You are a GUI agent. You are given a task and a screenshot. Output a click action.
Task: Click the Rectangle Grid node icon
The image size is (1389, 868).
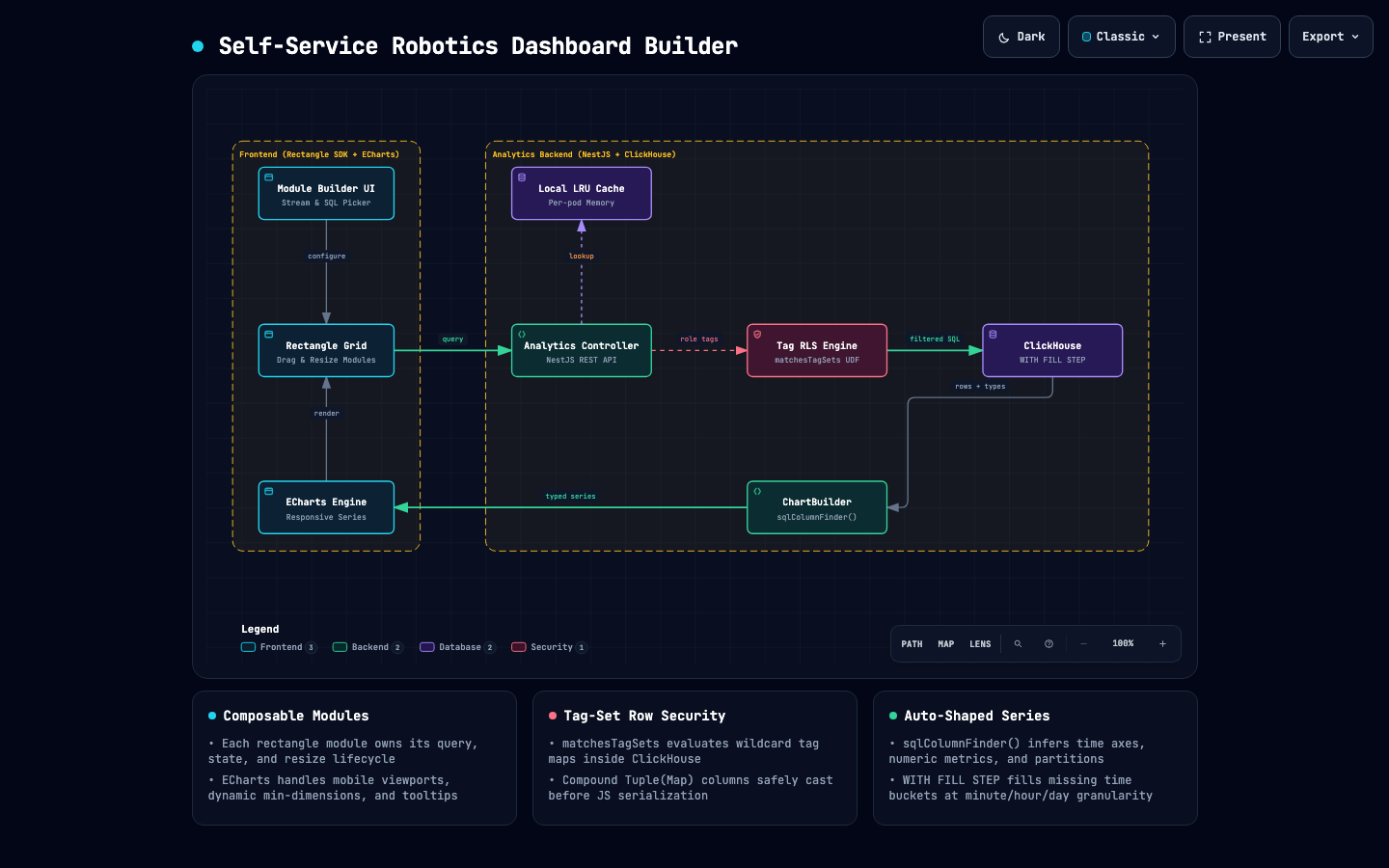[x=269, y=334]
